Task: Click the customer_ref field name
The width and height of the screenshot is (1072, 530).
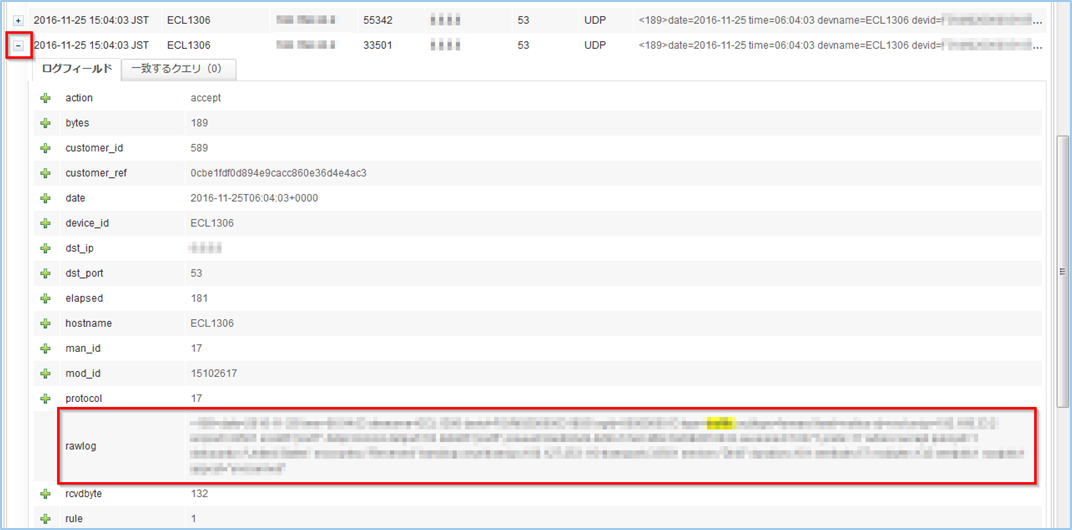Action: (96, 173)
